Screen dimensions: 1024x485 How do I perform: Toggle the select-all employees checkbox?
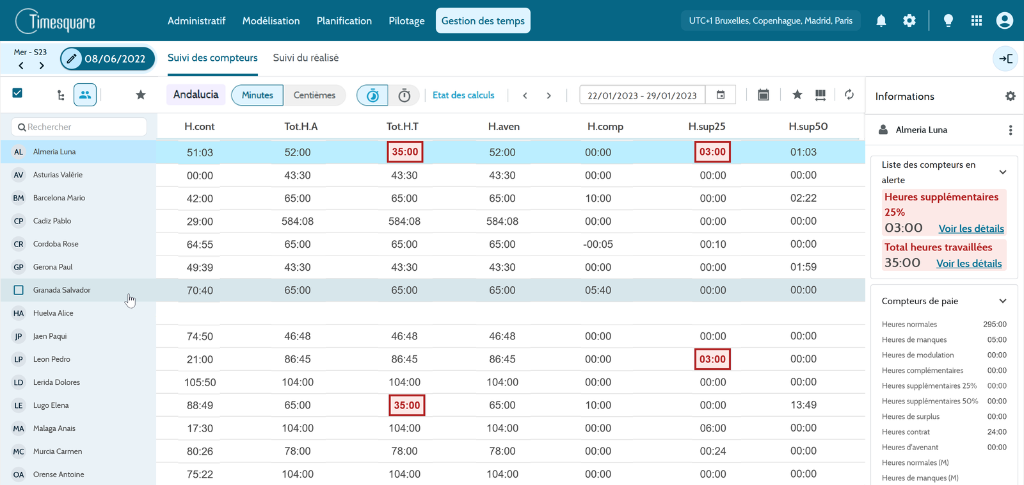18,93
